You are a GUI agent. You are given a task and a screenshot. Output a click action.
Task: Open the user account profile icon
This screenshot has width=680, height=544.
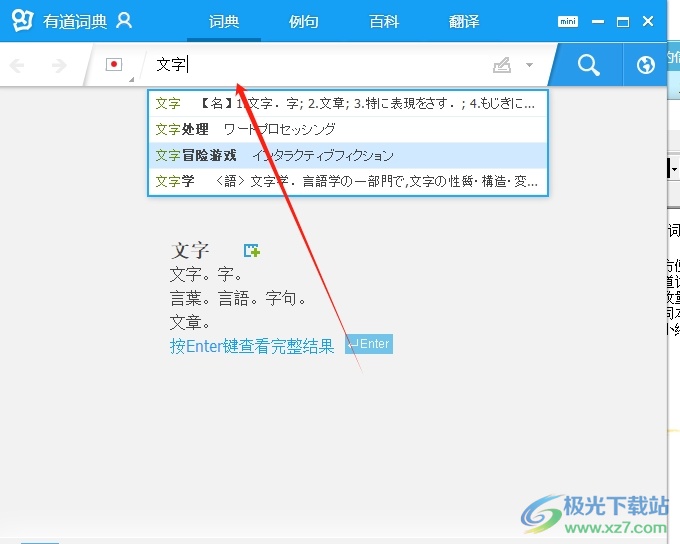[x=124, y=21]
